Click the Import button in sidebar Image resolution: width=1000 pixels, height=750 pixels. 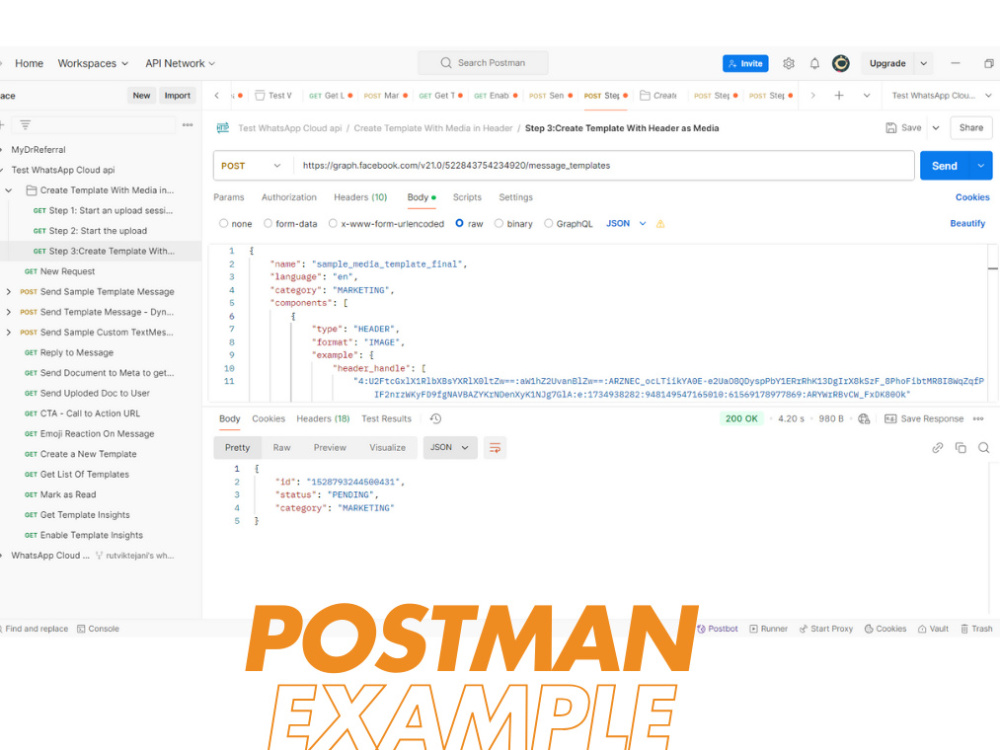(177, 96)
